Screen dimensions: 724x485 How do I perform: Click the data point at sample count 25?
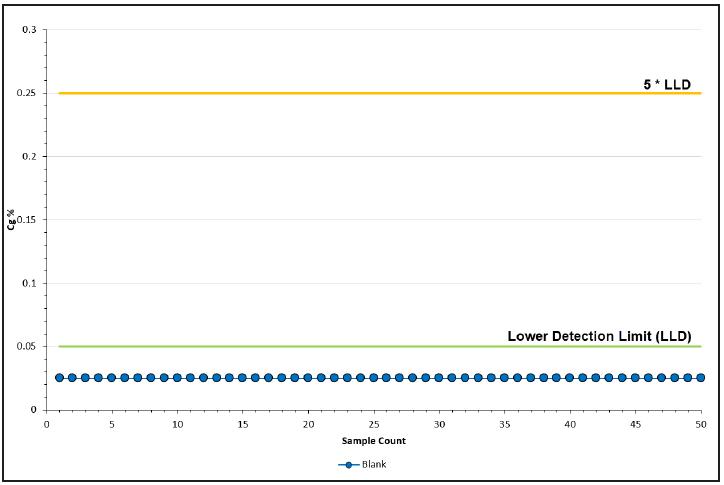(x=374, y=378)
